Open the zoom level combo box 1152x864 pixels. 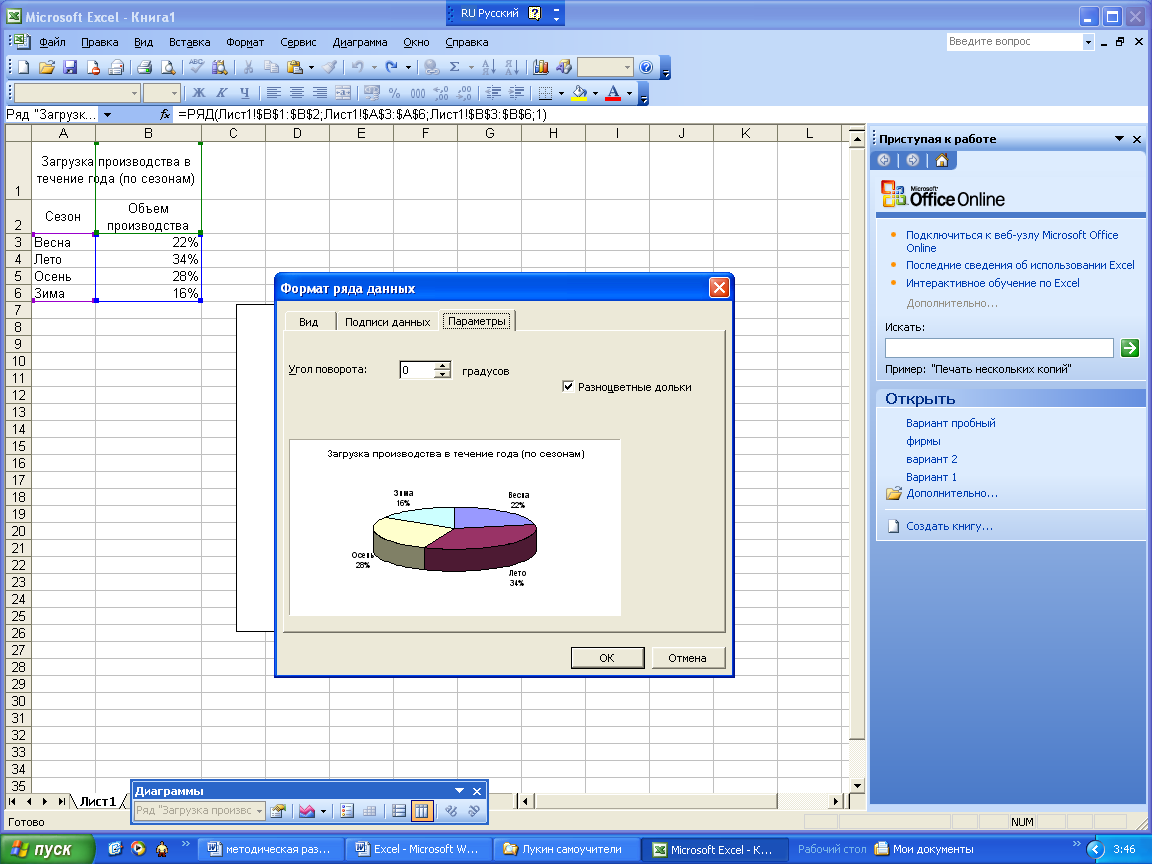tap(605, 68)
